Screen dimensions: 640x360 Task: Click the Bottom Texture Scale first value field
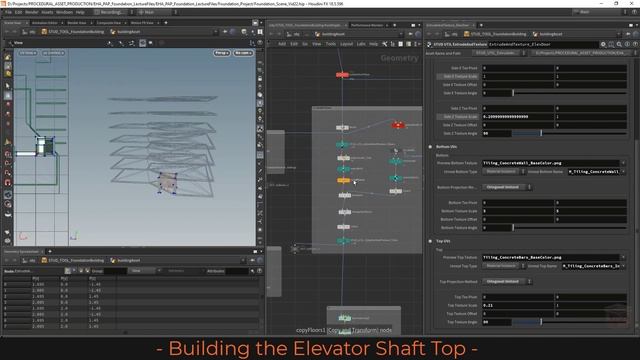point(518,211)
